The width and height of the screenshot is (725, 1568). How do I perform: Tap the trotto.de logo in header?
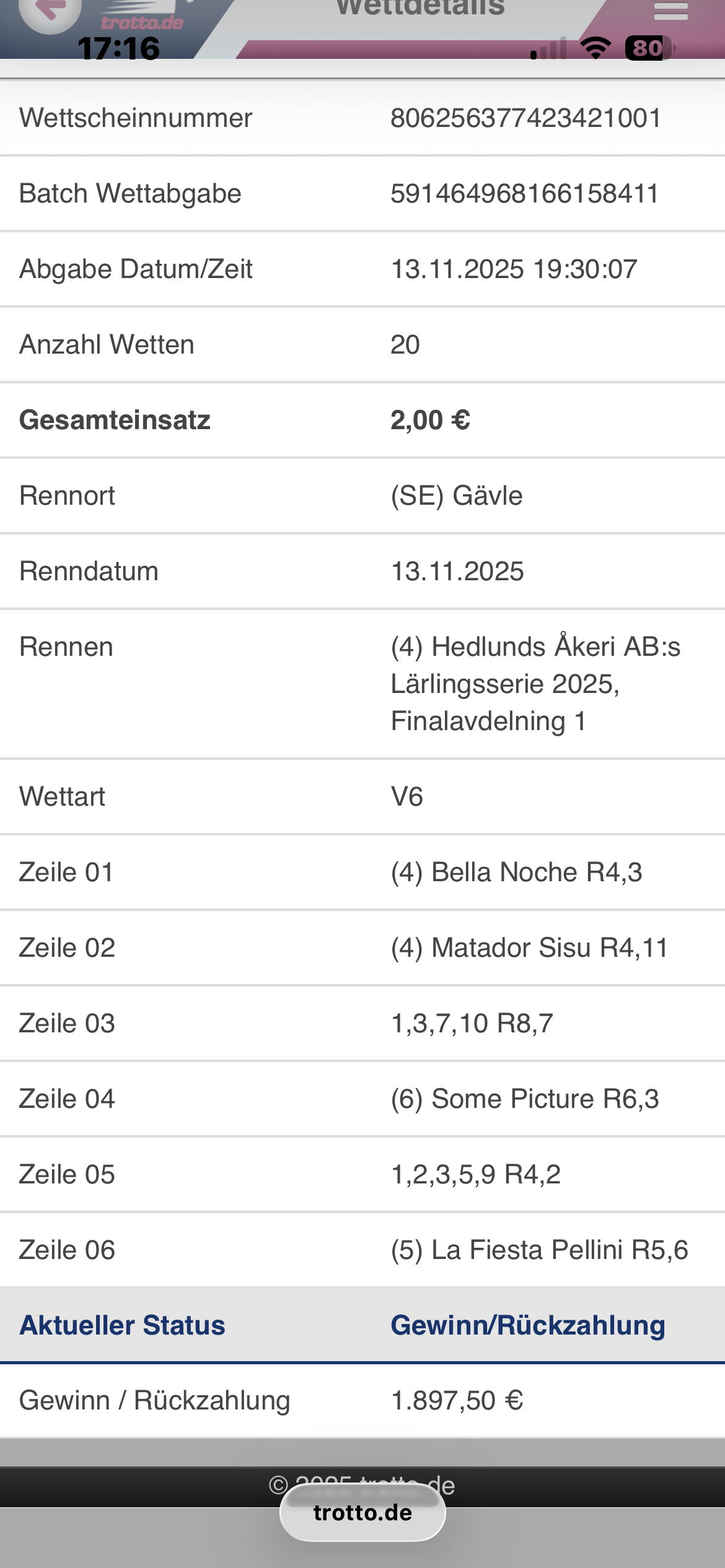tap(143, 22)
